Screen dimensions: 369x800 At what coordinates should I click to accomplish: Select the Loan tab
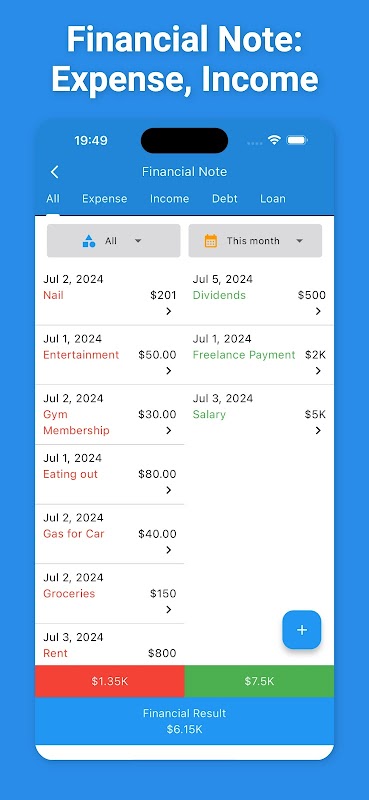[x=273, y=198]
